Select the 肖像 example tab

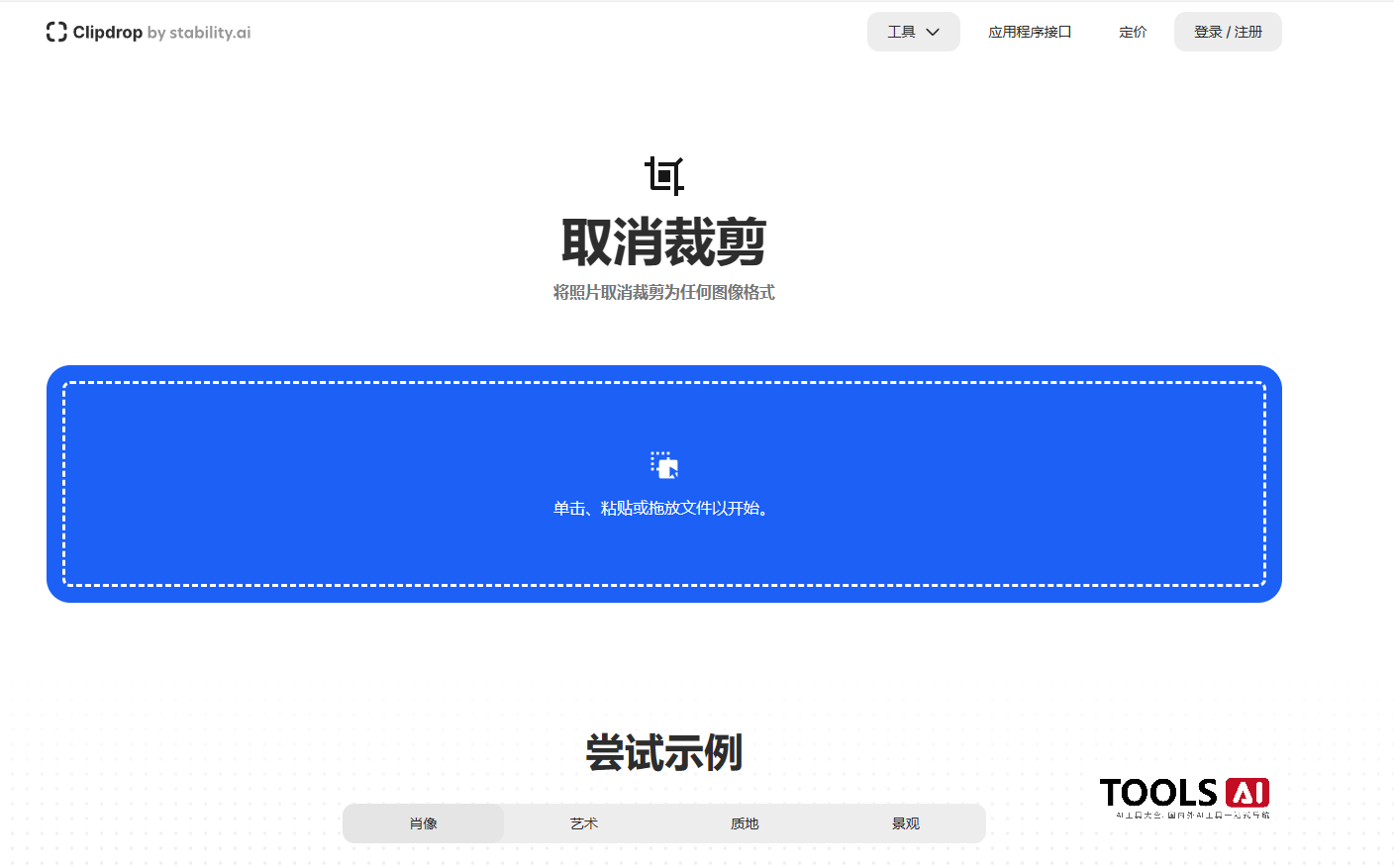coord(423,822)
